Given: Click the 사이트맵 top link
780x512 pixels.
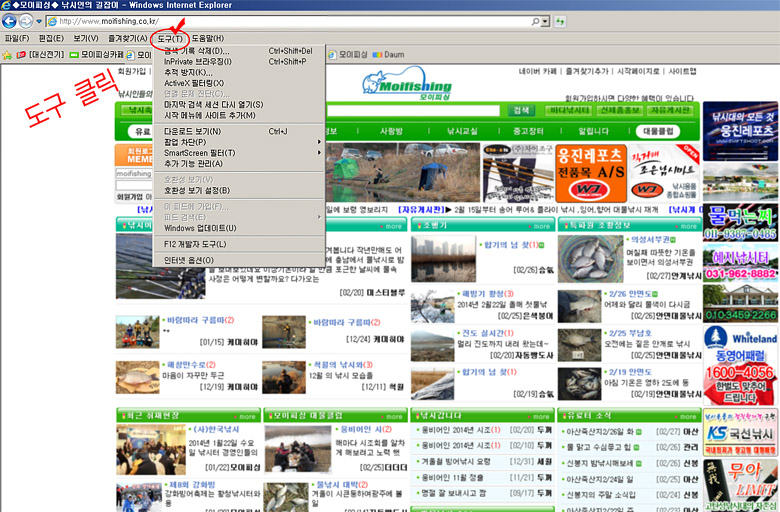Looking at the screenshot, I should 682,72.
